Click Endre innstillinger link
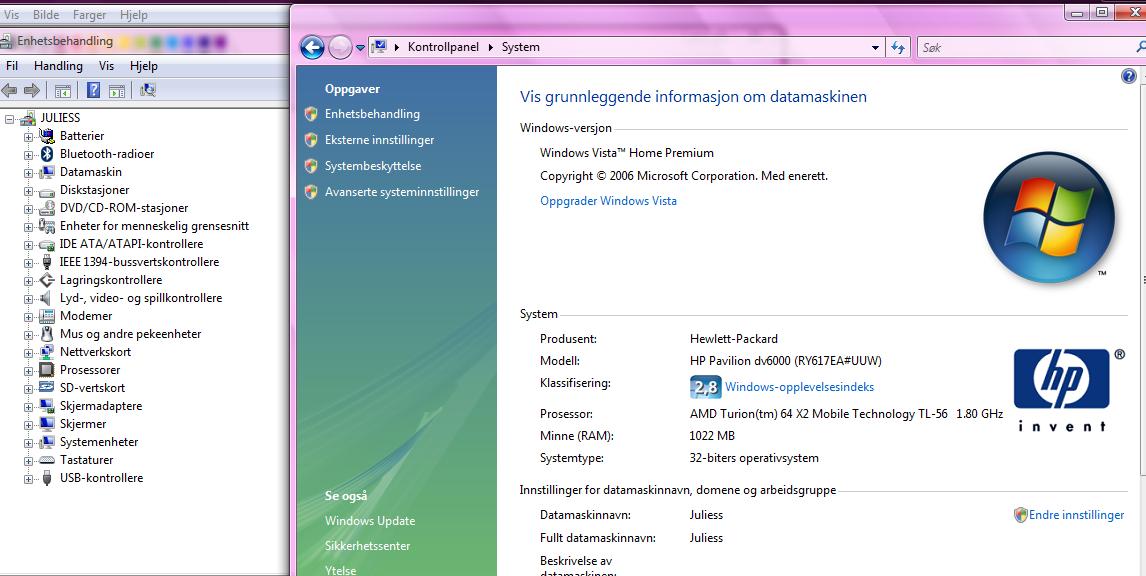 pyautogui.click(x=1077, y=515)
